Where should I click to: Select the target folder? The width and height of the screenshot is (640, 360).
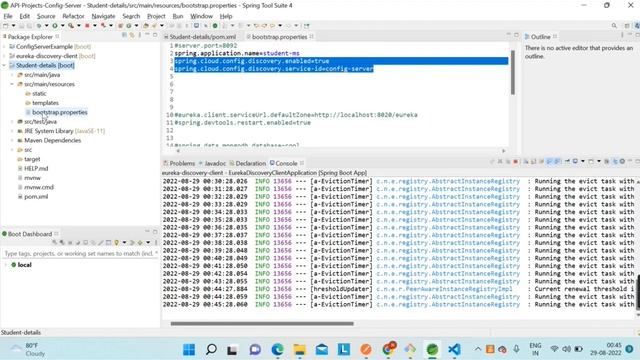coord(32,159)
